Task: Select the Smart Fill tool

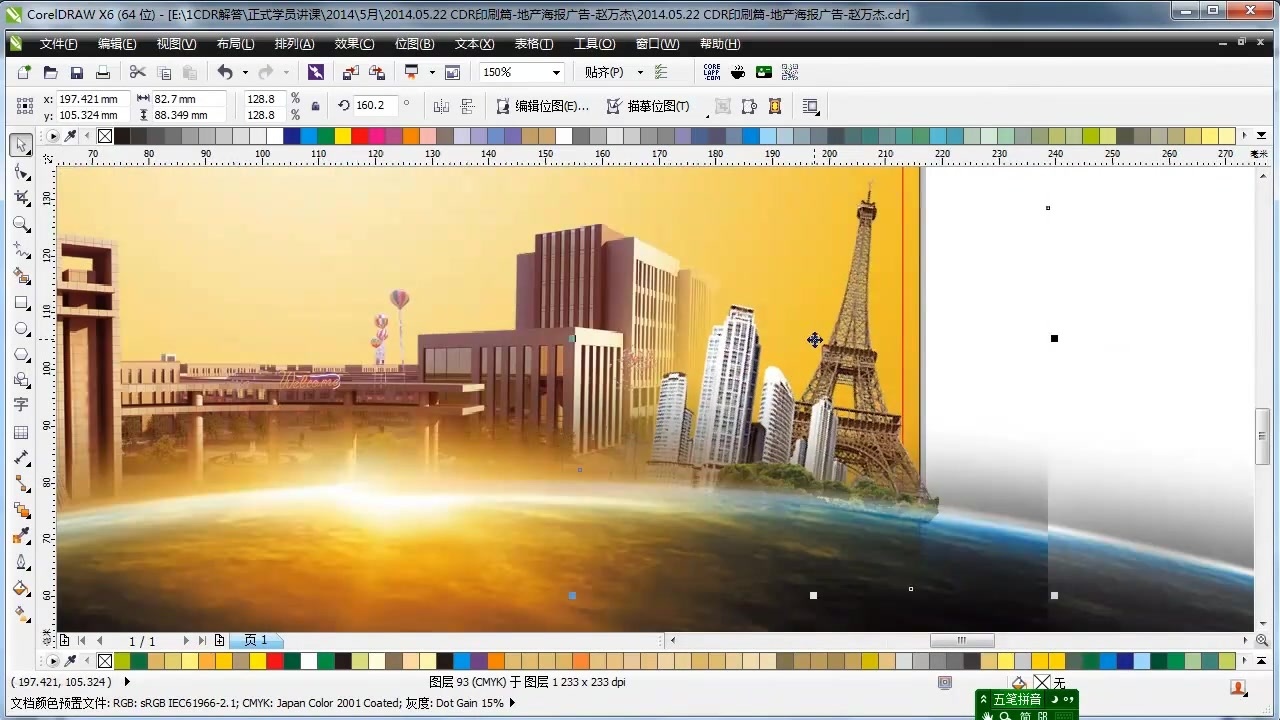Action: coord(21,276)
